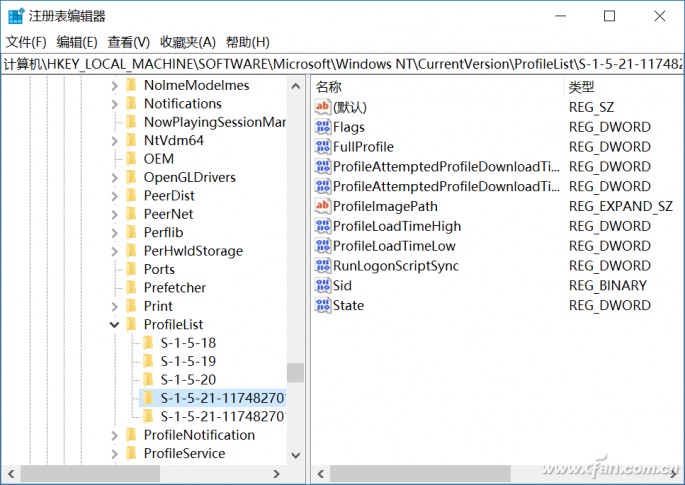Viewport: 685px width, 485px height.
Task: Select the Print key label
Action: pos(158,306)
